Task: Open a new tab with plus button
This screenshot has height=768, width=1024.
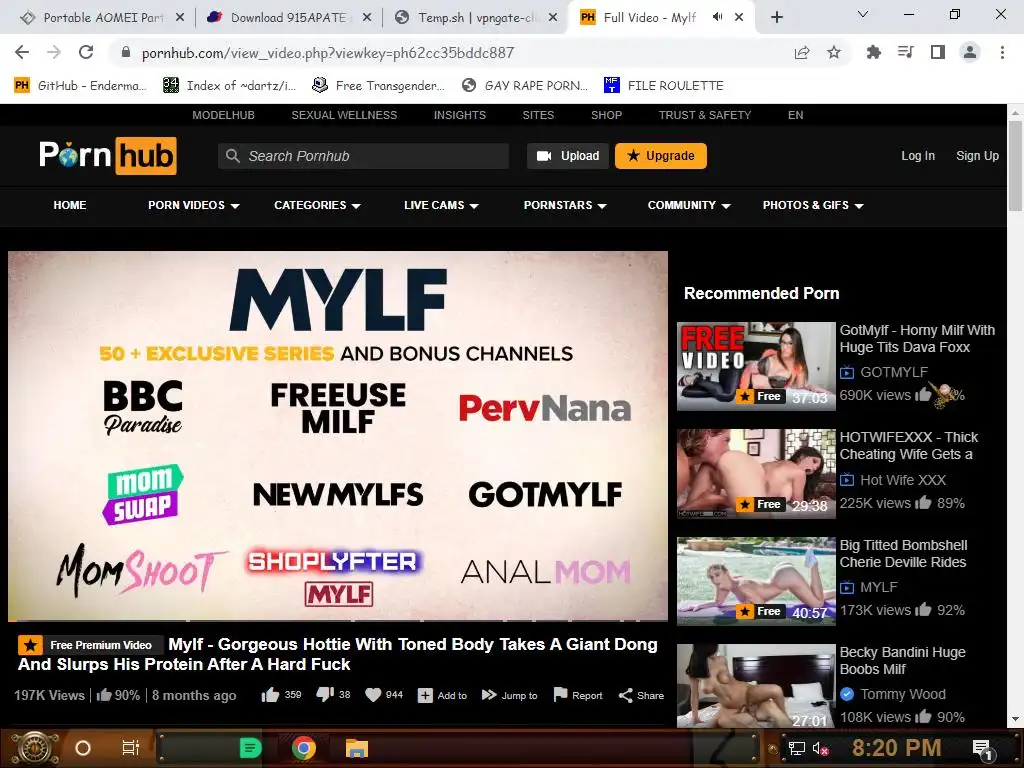Action: pyautogui.click(x=776, y=17)
